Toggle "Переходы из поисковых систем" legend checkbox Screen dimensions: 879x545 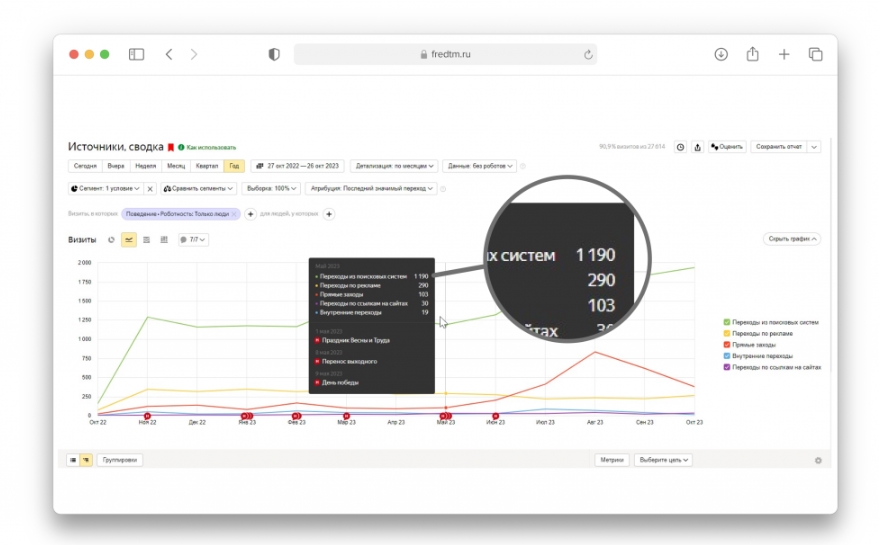[727, 322]
